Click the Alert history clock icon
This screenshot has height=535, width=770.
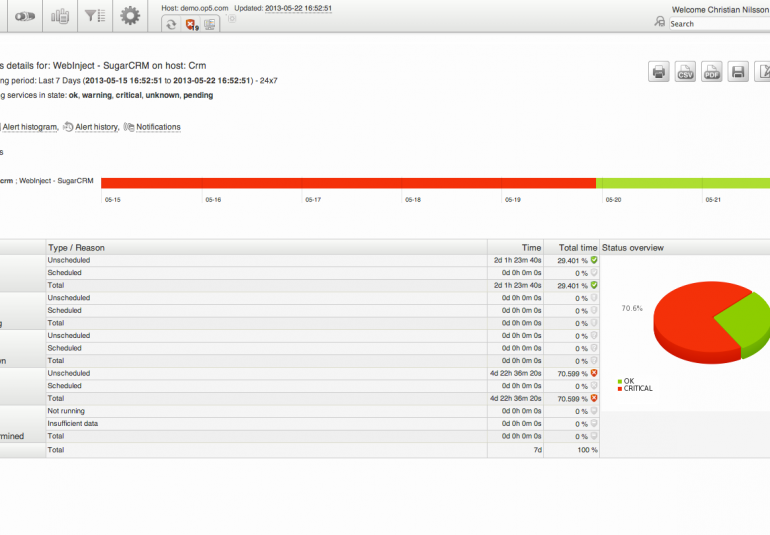coord(68,127)
